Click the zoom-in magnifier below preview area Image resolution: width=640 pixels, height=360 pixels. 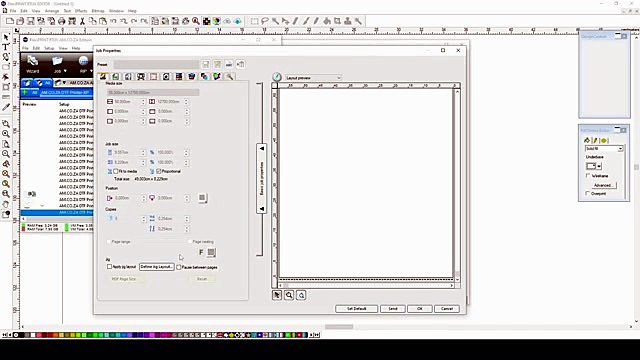(x=289, y=295)
